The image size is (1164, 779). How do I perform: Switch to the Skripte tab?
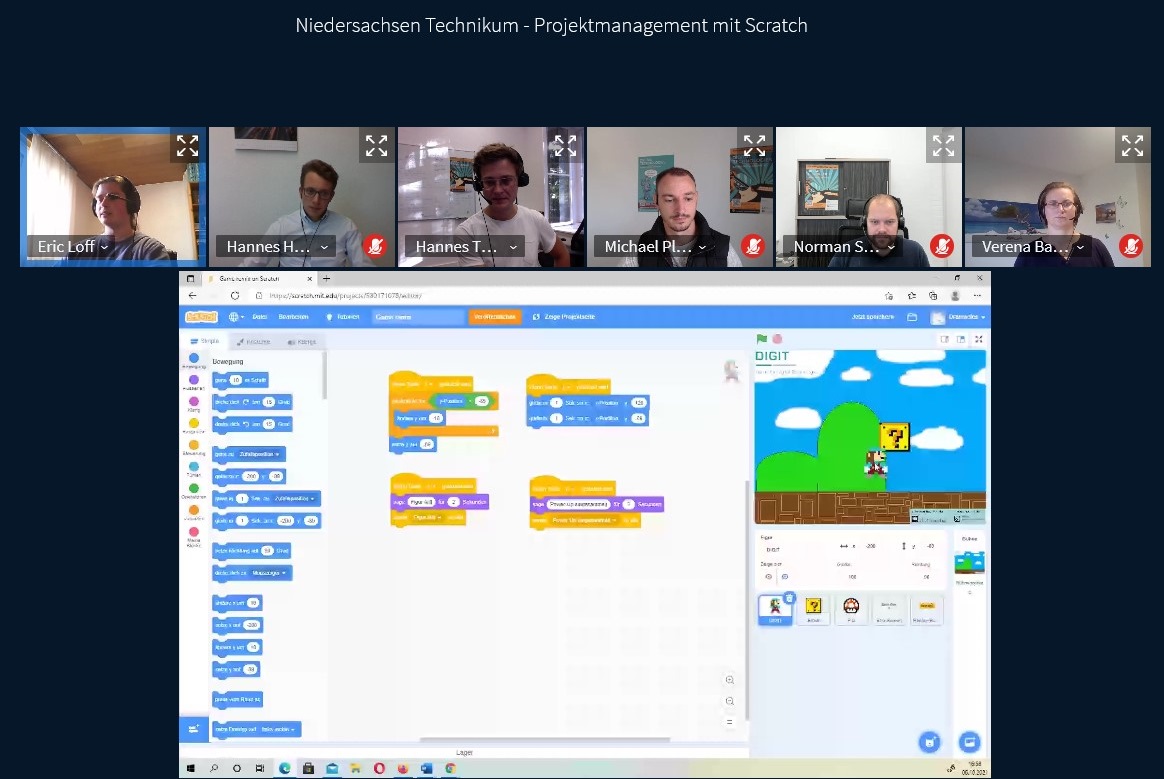click(x=205, y=342)
